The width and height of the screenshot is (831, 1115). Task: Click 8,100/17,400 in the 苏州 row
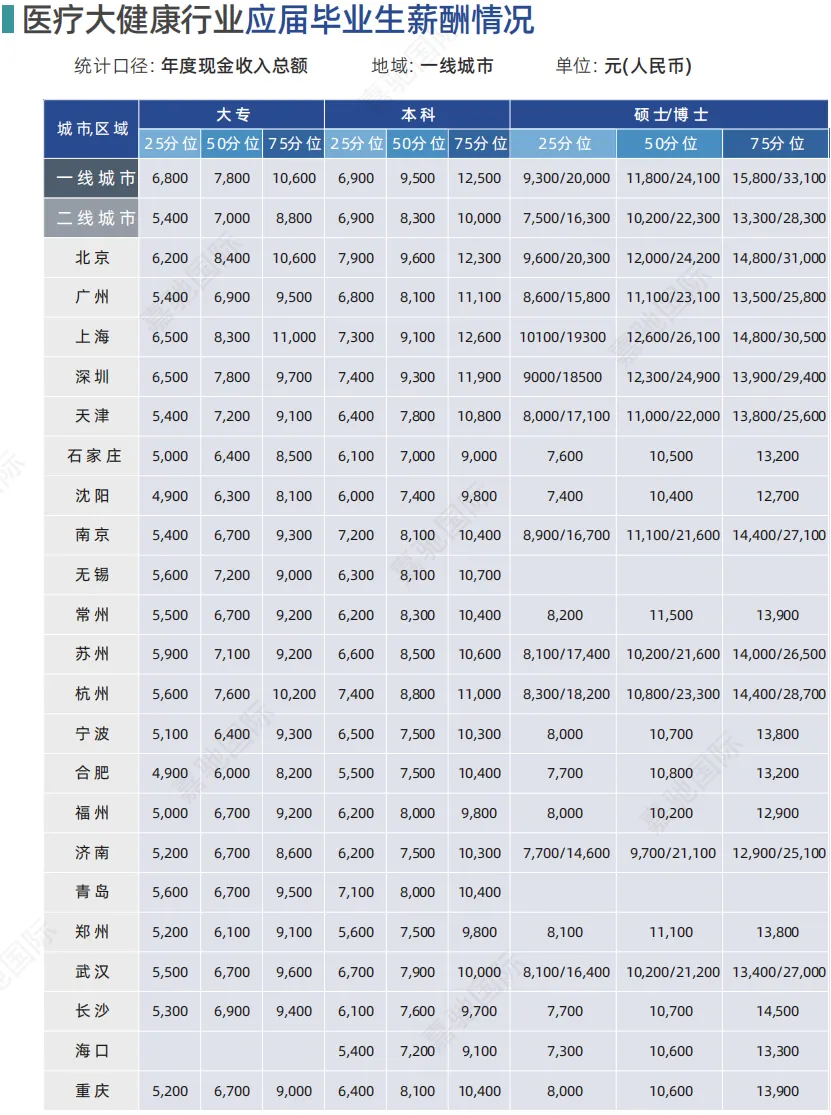pyautogui.click(x=566, y=653)
